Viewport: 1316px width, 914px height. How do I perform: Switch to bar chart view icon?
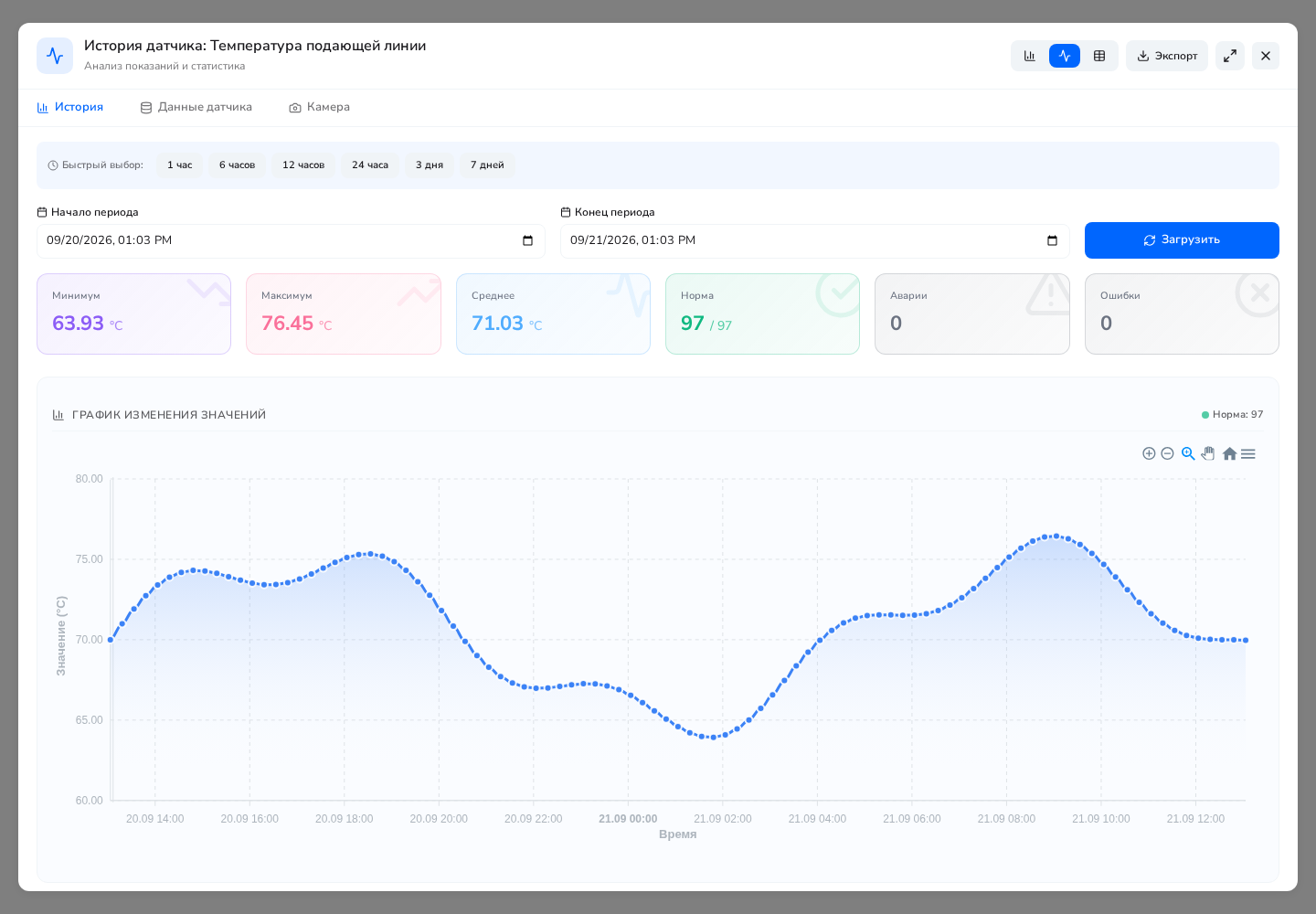(x=1030, y=56)
